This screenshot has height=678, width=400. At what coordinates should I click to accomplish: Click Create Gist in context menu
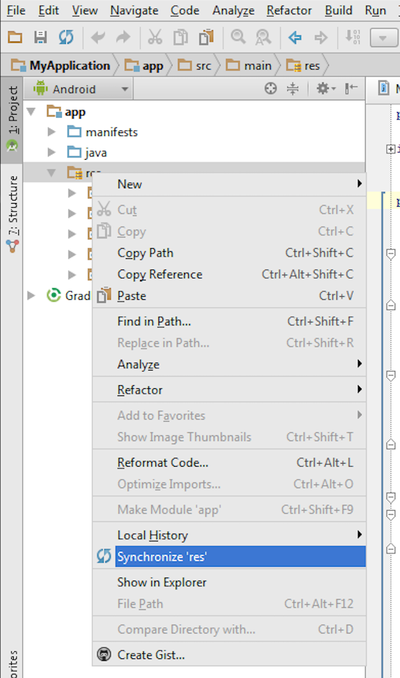(229, 655)
